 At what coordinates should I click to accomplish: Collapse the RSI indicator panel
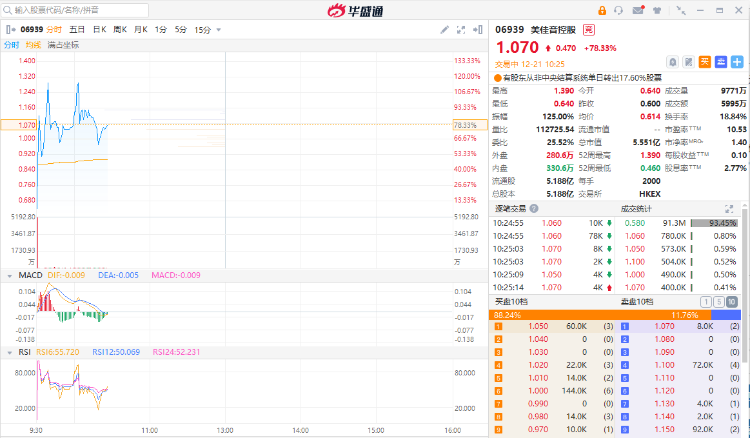point(9,352)
